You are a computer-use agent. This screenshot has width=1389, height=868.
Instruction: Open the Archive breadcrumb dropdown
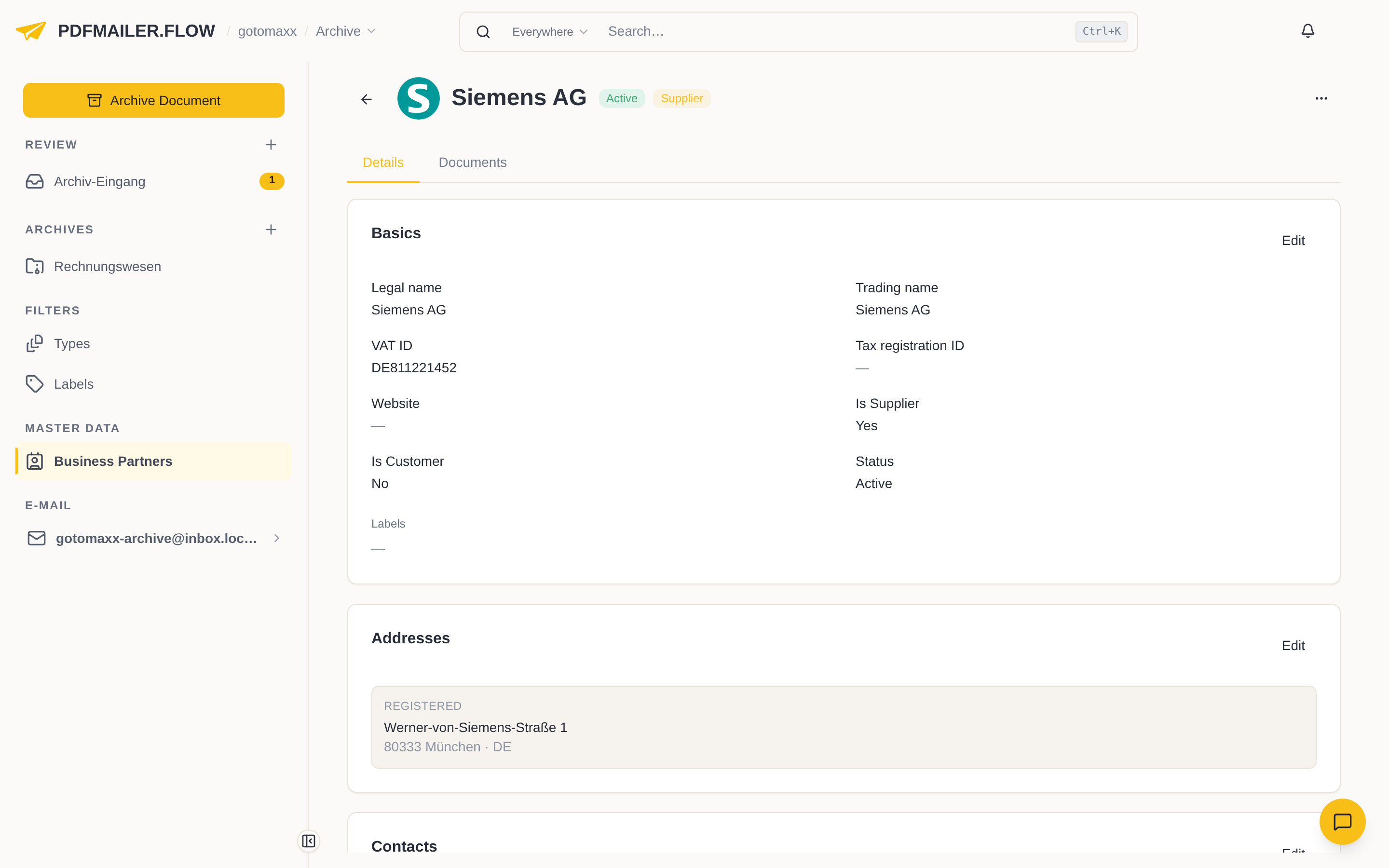coord(345,31)
